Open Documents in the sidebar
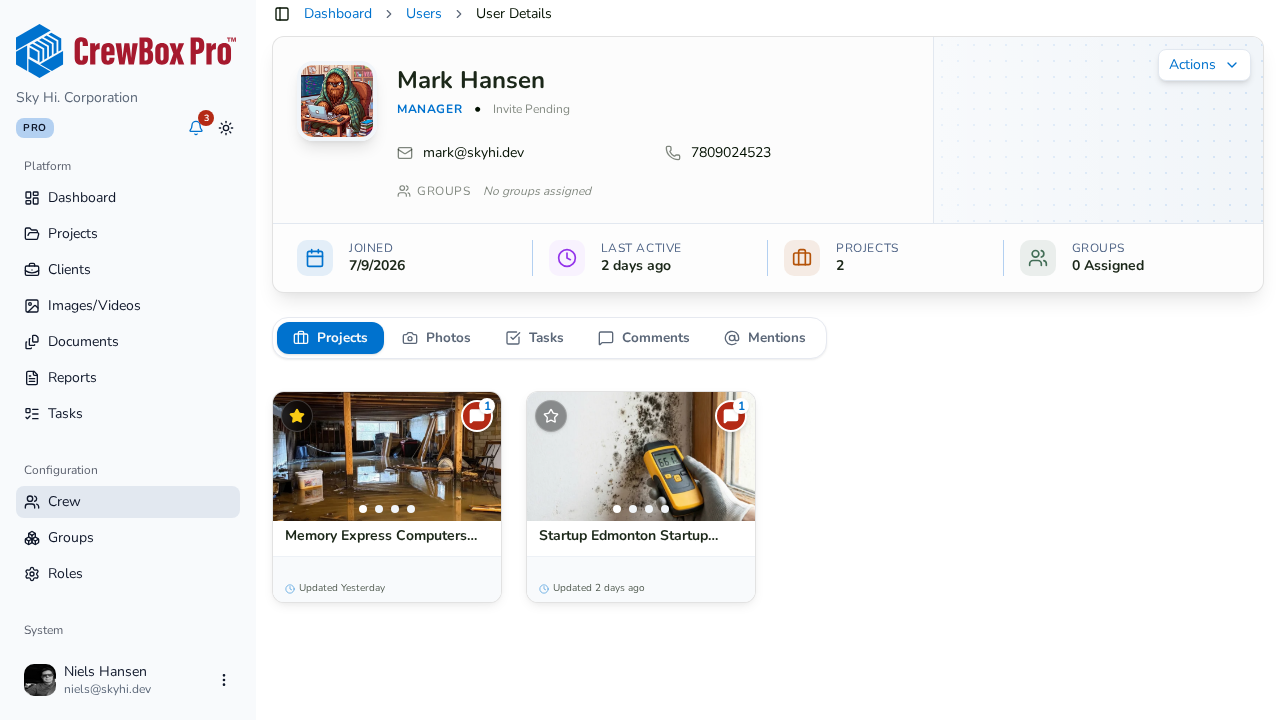Image resolution: width=1280 pixels, height=720 pixels. click(128, 342)
